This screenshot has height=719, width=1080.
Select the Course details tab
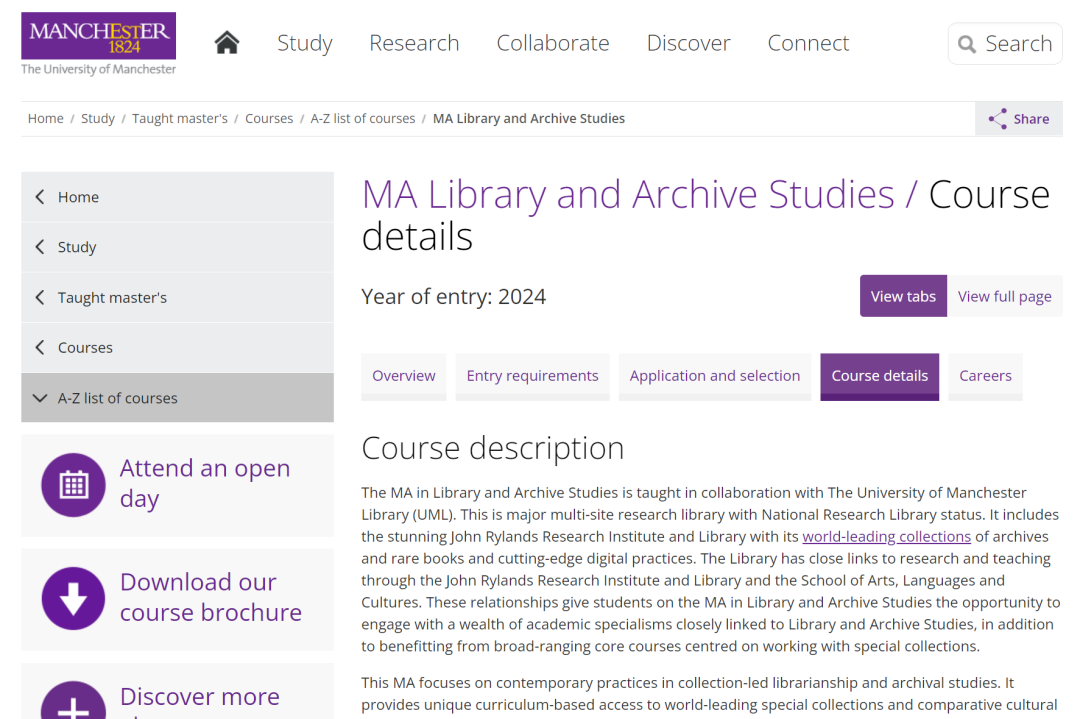coord(880,376)
